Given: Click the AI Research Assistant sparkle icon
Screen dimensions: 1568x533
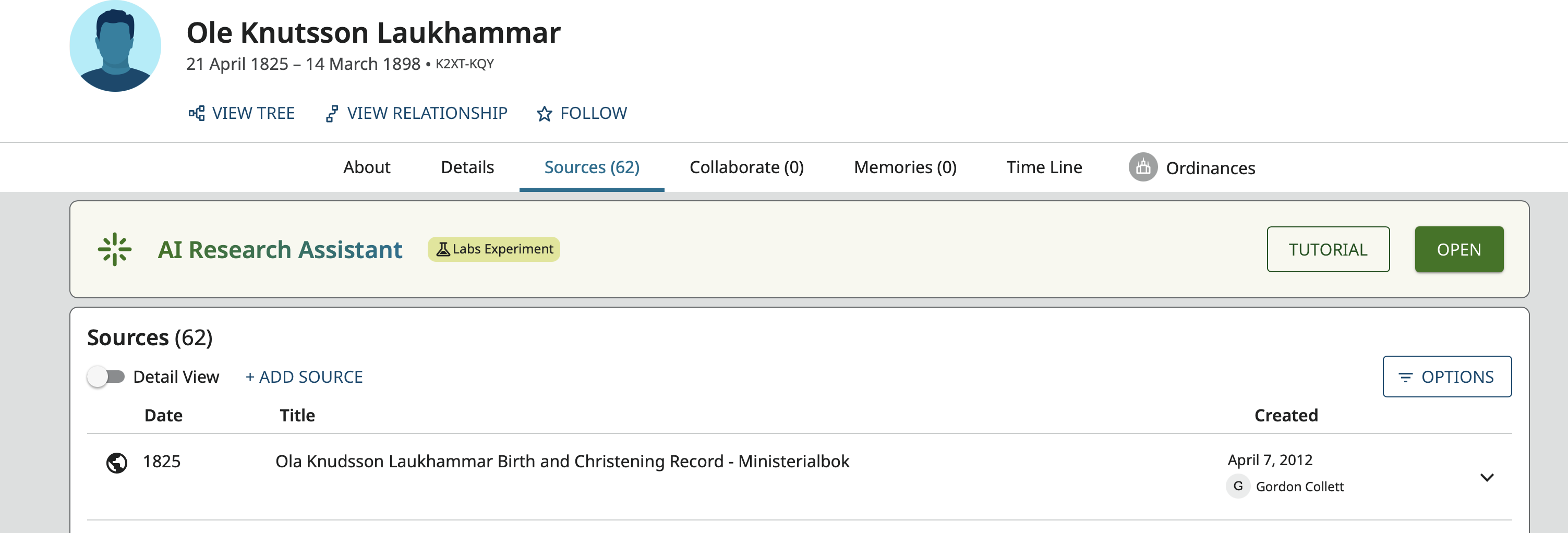Looking at the screenshot, I should pos(114,249).
